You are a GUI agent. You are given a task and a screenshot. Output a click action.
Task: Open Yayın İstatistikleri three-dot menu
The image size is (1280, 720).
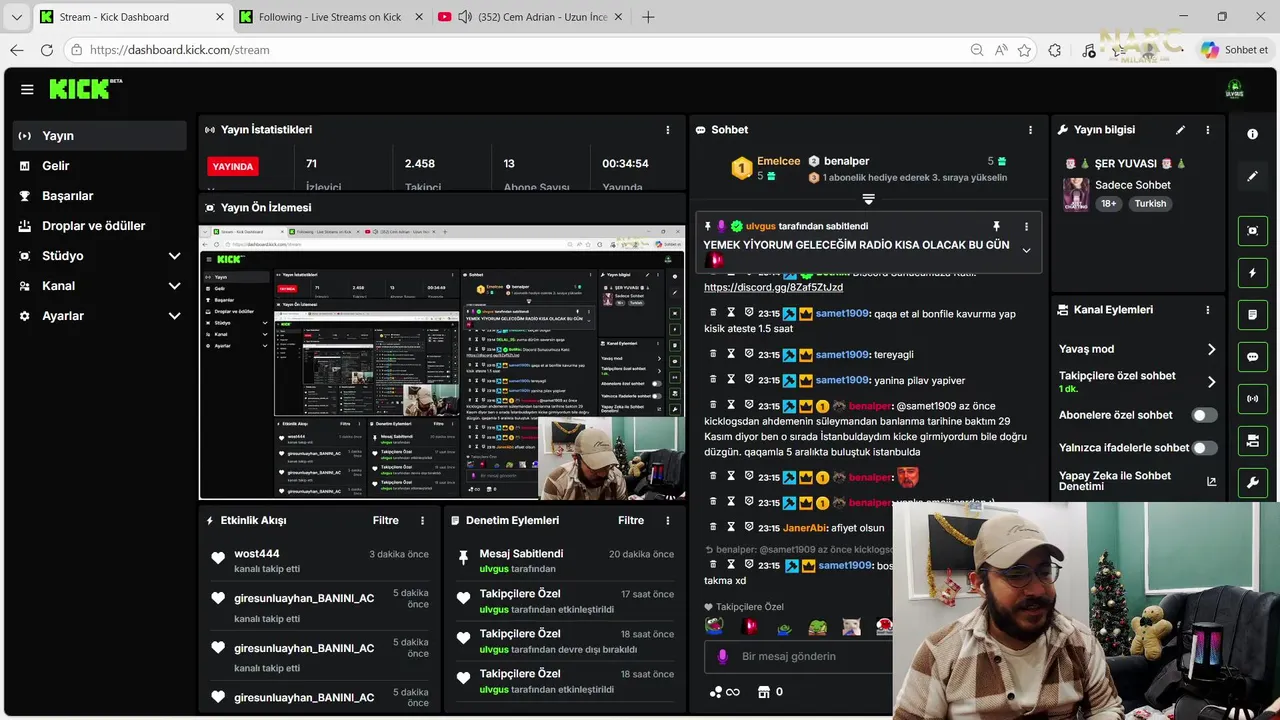(x=668, y=130)
